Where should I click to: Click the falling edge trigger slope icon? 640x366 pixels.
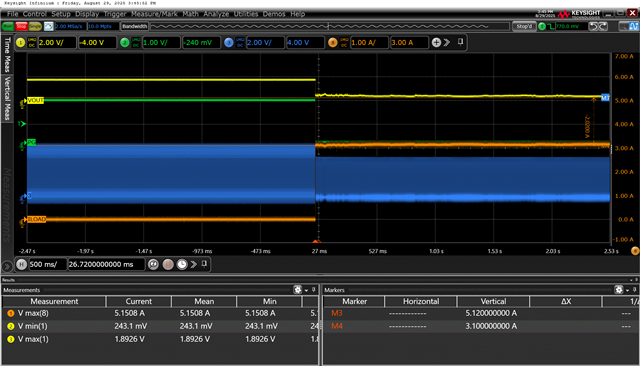(x=551, y=27)
